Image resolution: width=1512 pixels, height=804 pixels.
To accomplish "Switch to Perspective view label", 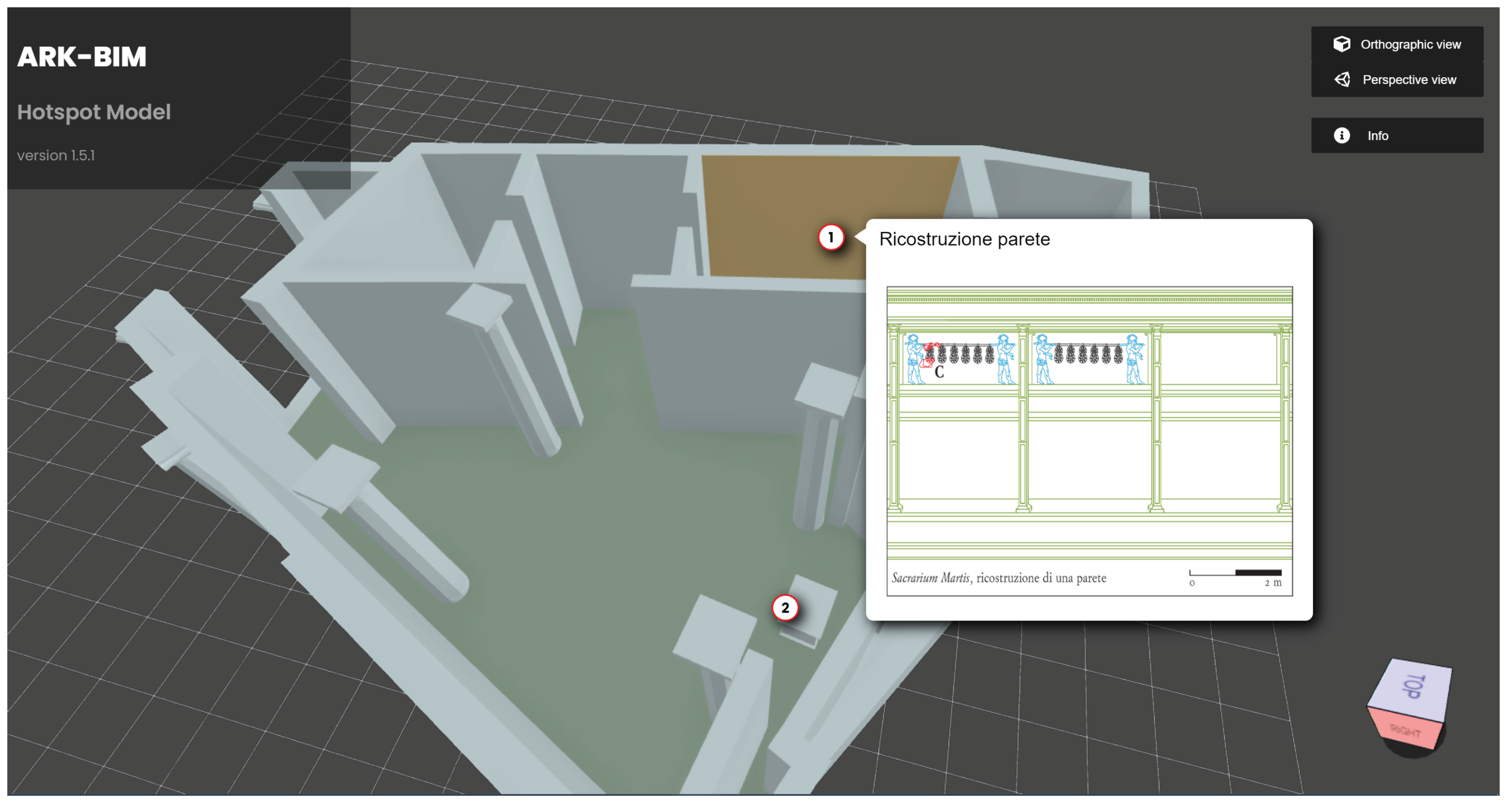I will coord(1409,80).
